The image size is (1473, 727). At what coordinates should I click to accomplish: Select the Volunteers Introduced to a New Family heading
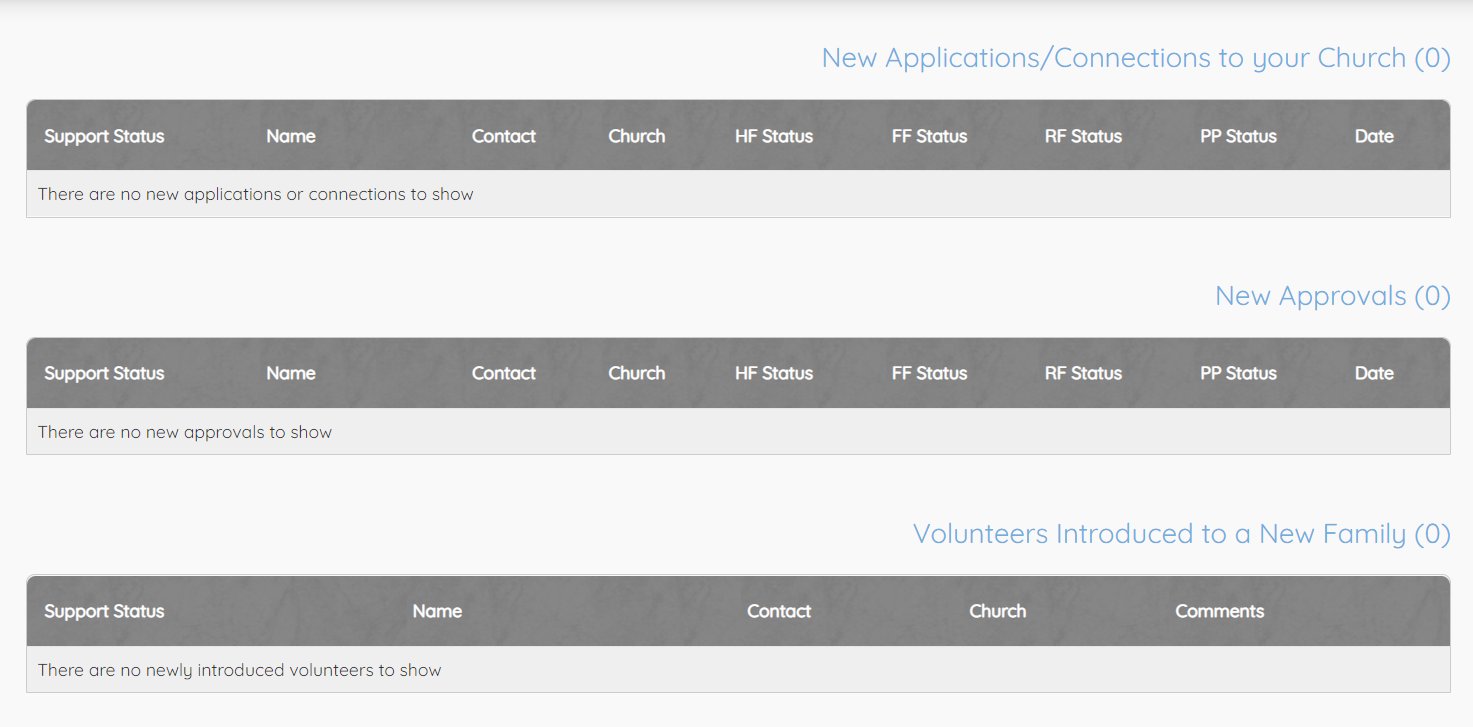tap(1181, 534)
